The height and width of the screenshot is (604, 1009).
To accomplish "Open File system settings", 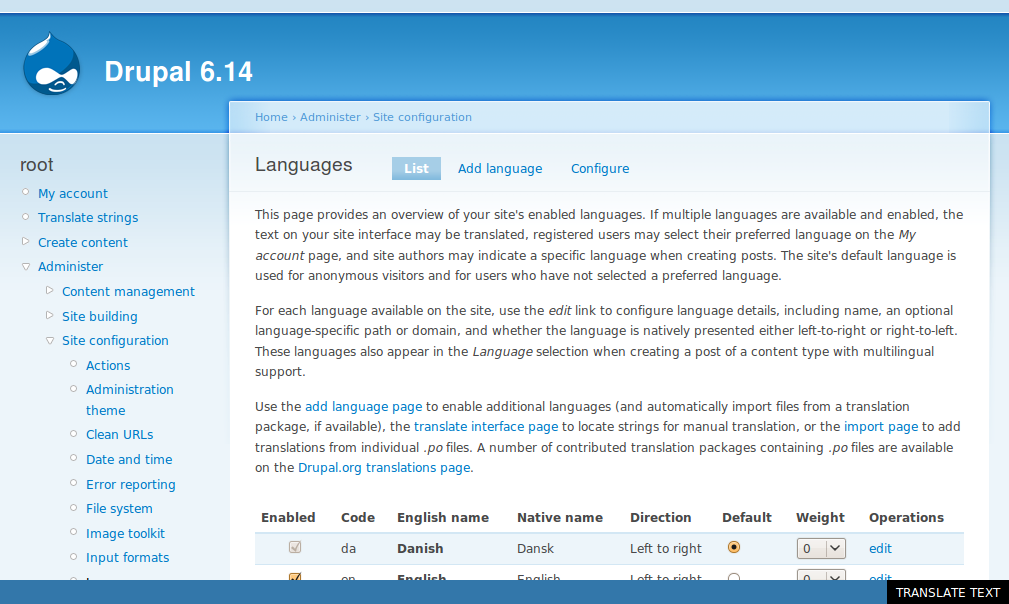I will [x=119, y=509].
